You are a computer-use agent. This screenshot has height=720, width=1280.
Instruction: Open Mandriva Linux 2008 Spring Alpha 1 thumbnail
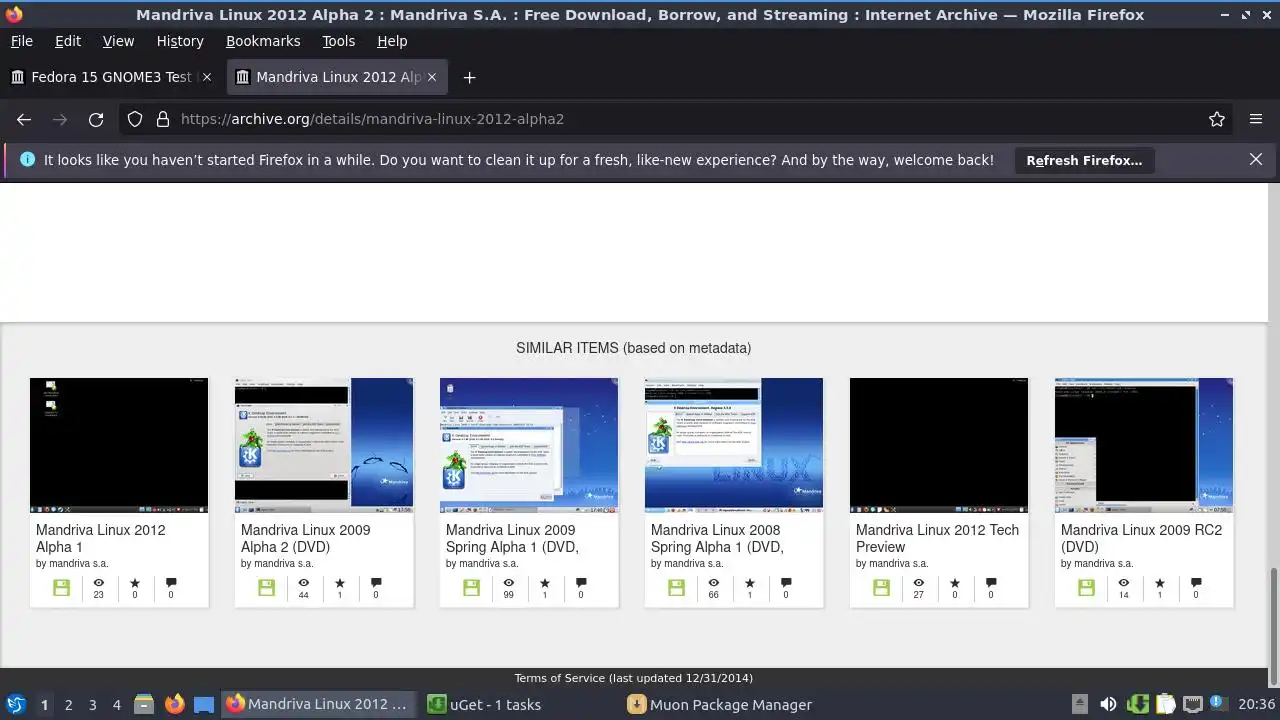[x=734, y=445]
